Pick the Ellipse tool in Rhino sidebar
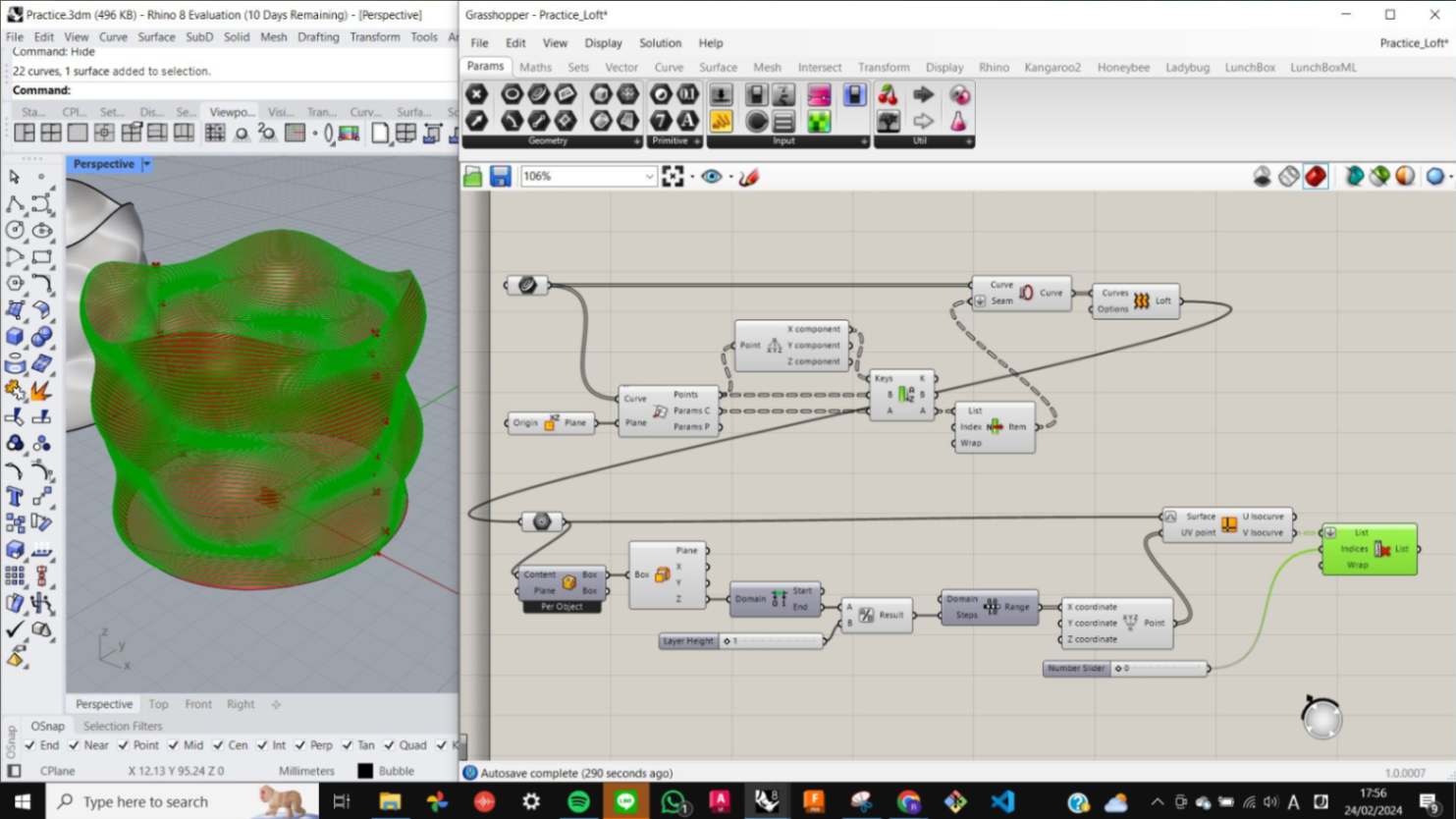This screenshot has width=1456, height=819. 41,230
